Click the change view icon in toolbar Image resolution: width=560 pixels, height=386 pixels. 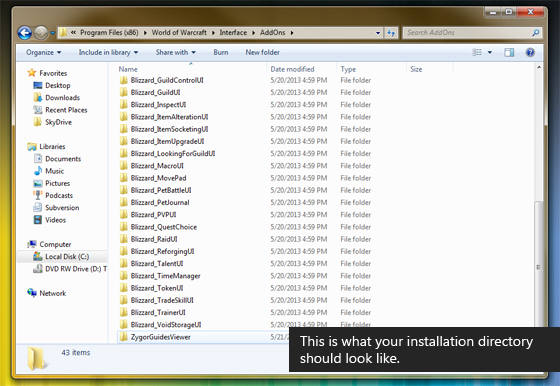(477, 52)
